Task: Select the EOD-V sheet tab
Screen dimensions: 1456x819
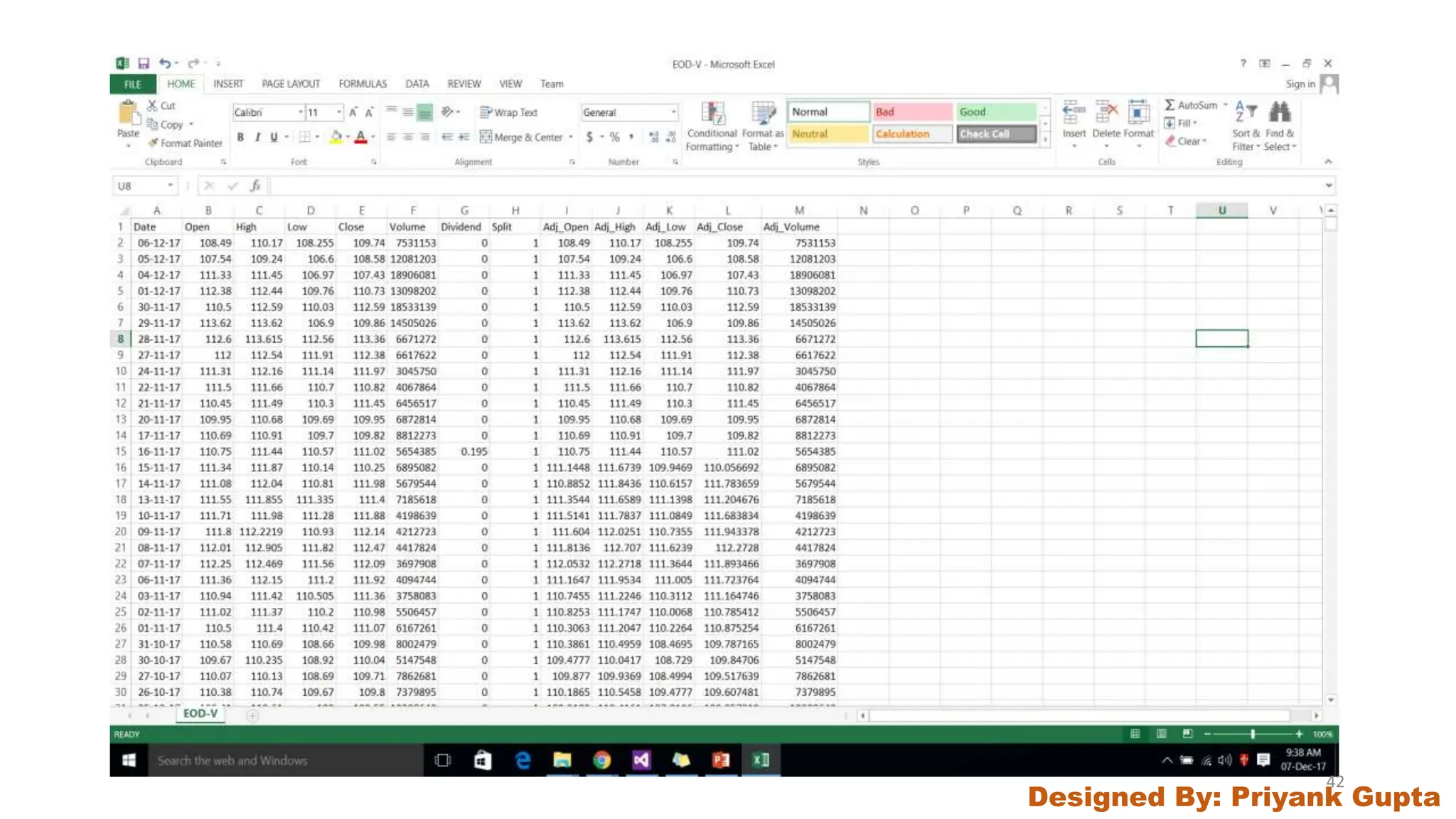Action: 200,714
